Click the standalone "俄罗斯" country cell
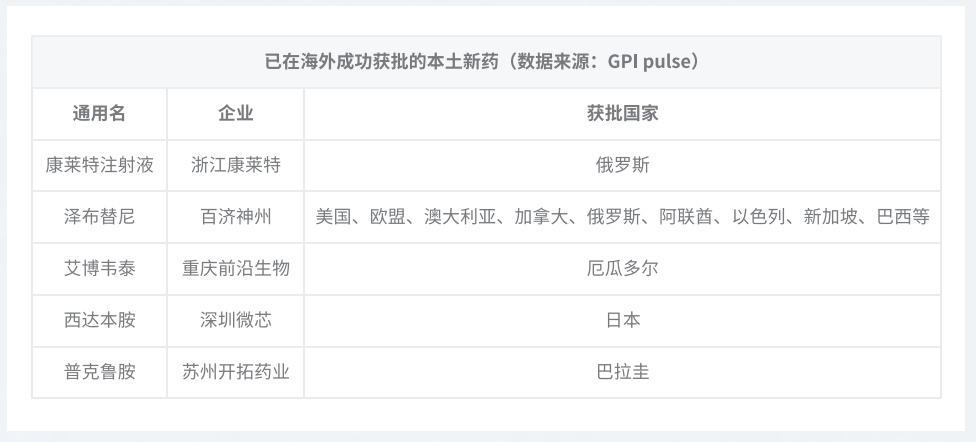 pos(622,165)
